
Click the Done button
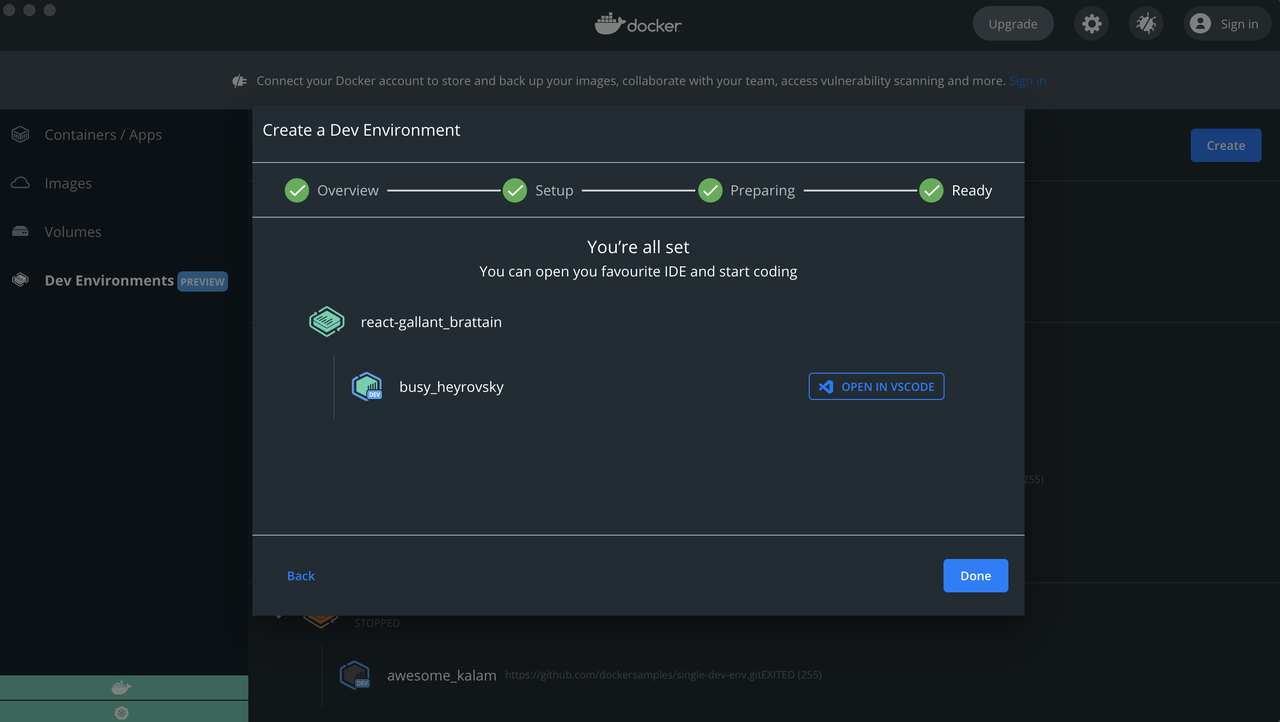[x=975, y=576]
